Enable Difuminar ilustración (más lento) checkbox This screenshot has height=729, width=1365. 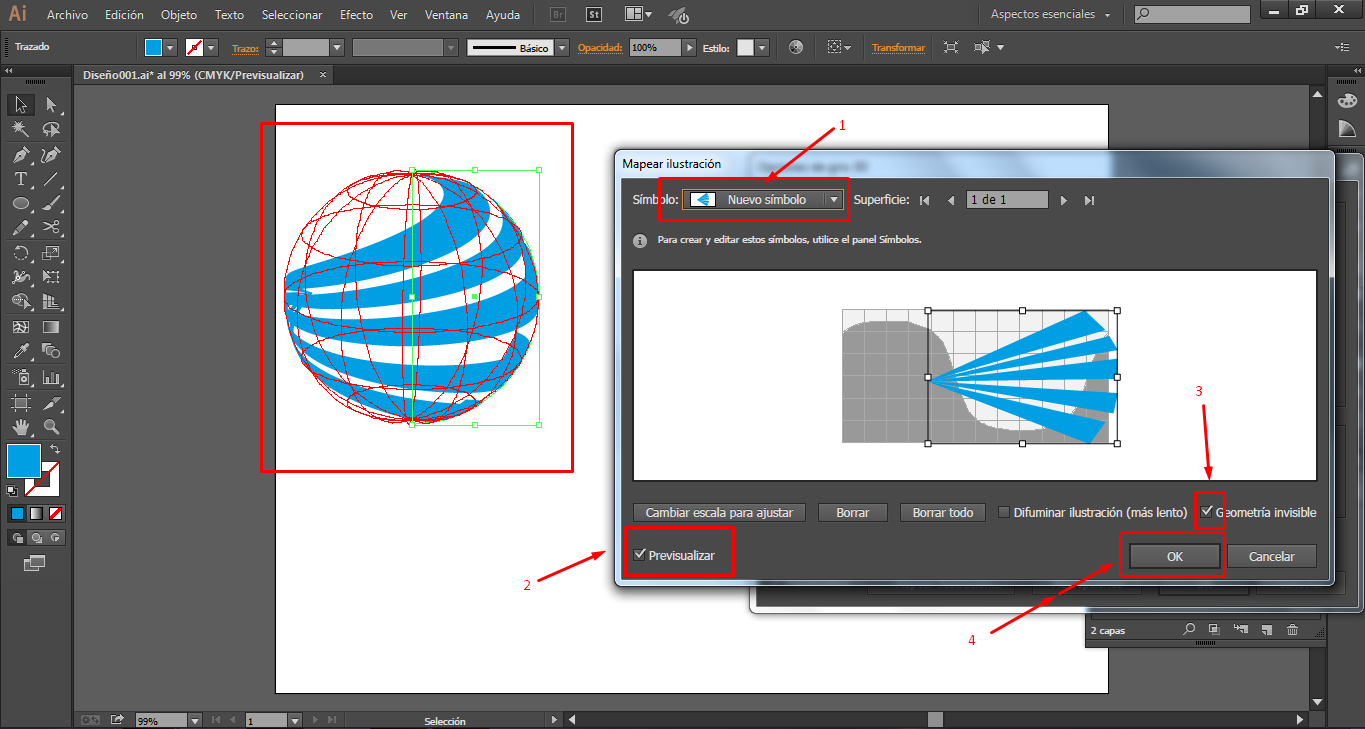coord(1005,512)
